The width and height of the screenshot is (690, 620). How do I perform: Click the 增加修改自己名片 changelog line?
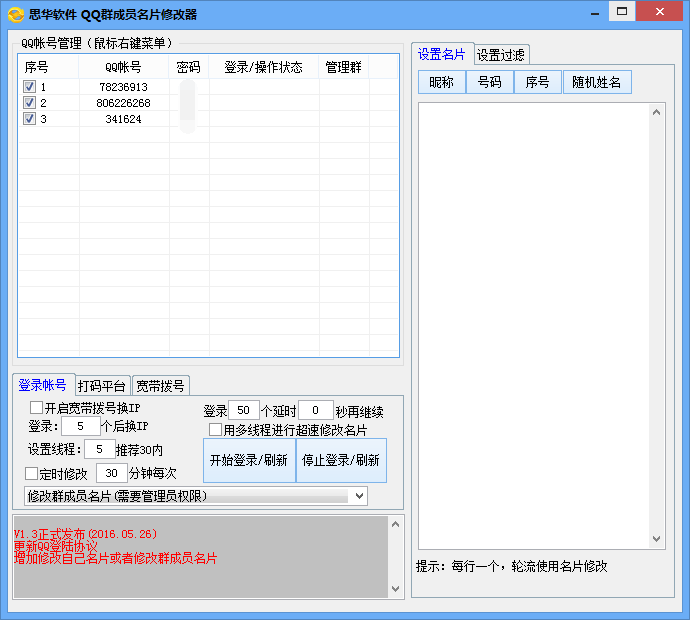tap(116, 558)
